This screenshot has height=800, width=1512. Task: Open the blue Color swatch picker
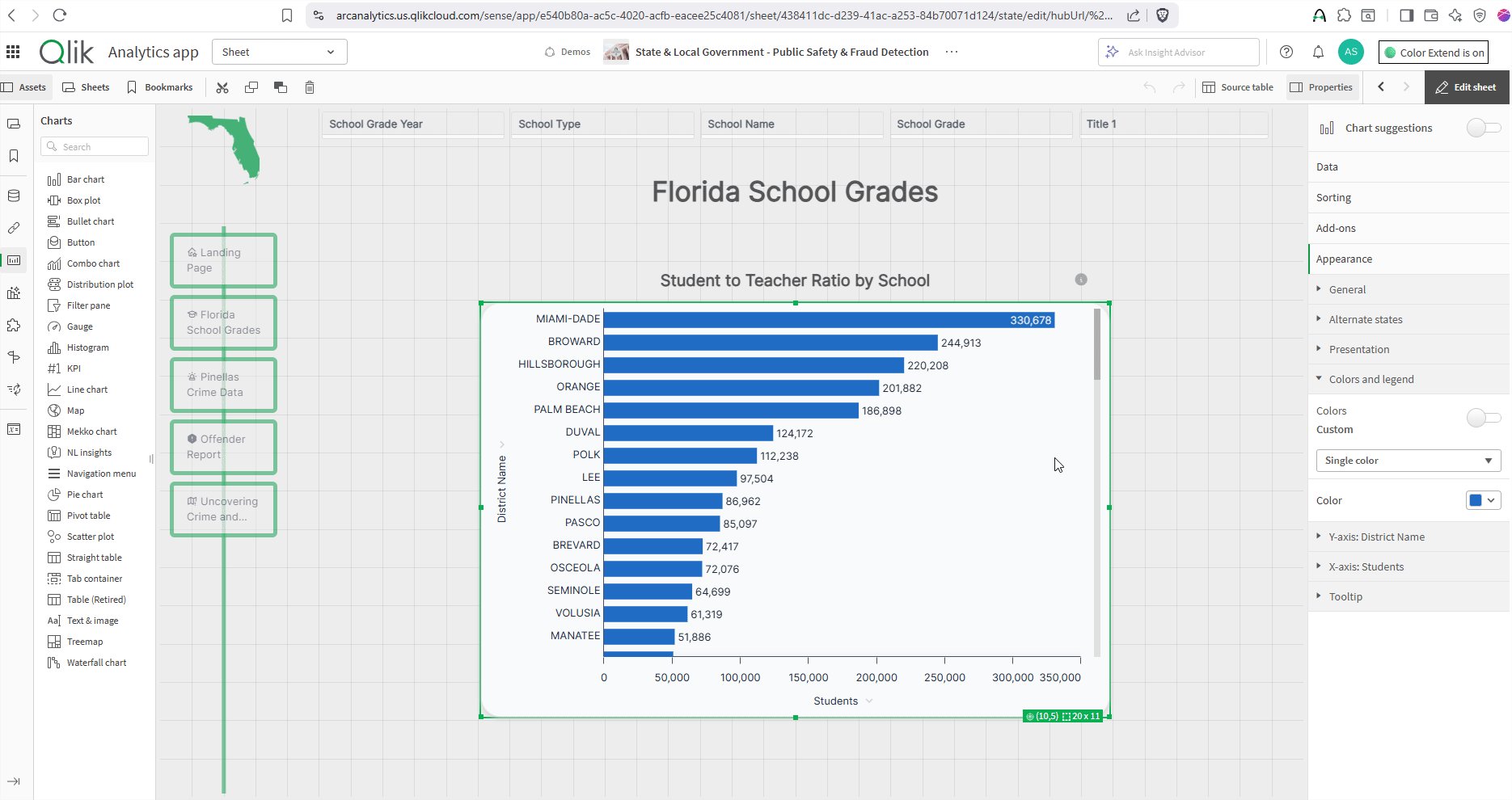[x=1483, y=499]
